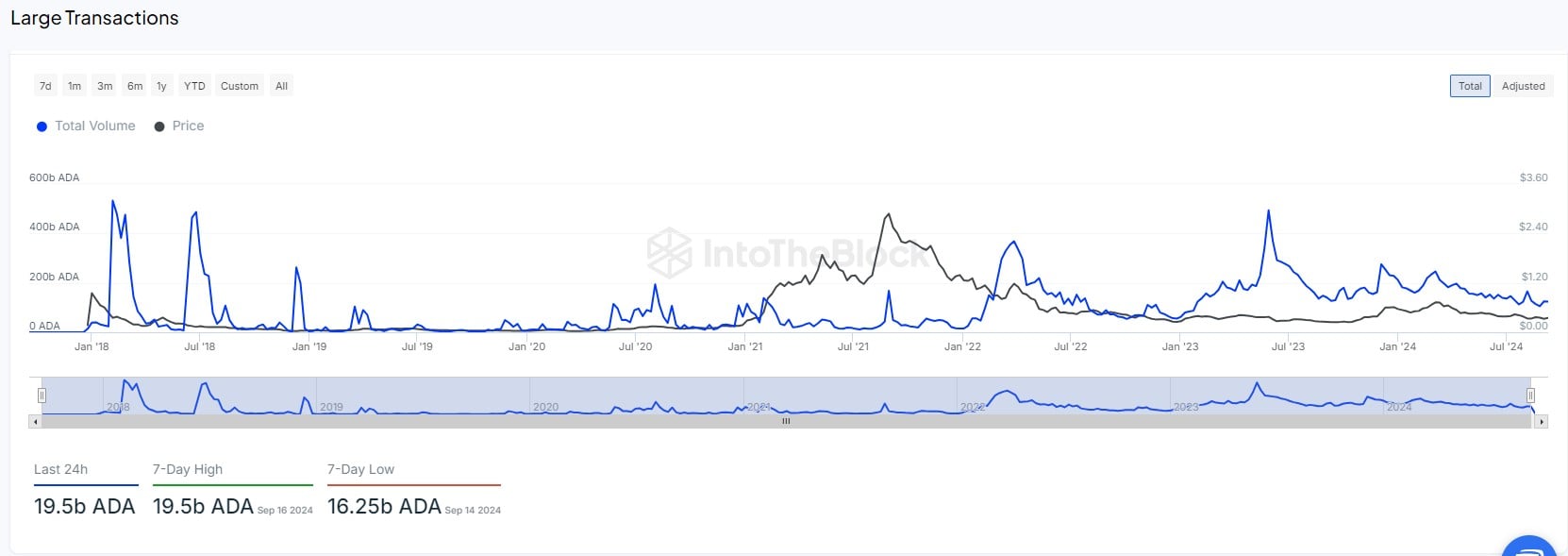This screenshot has width=1568, height=556.
Task: Click the right navigator range handle
Action: coord(1530,396)
